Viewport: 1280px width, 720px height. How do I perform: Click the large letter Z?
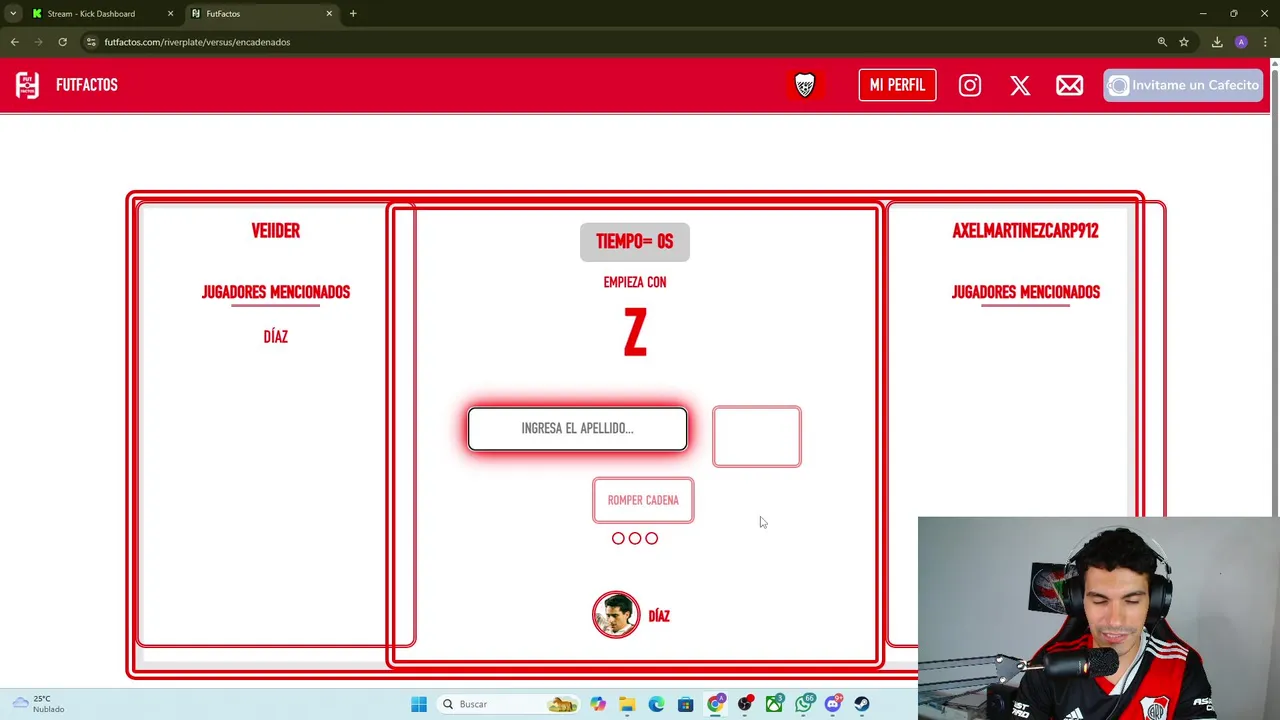click(635, 333)
